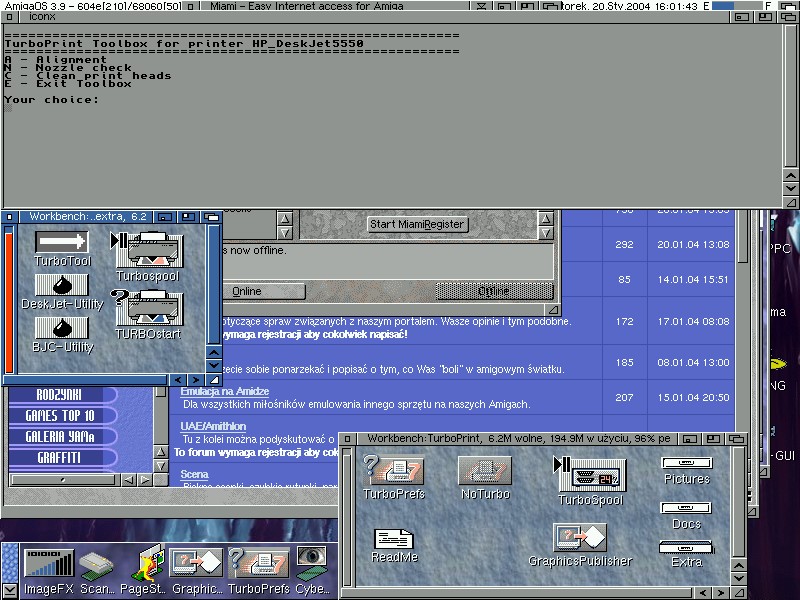
Task: Click the Workbench extra window title bar
Action: point(88,217)
